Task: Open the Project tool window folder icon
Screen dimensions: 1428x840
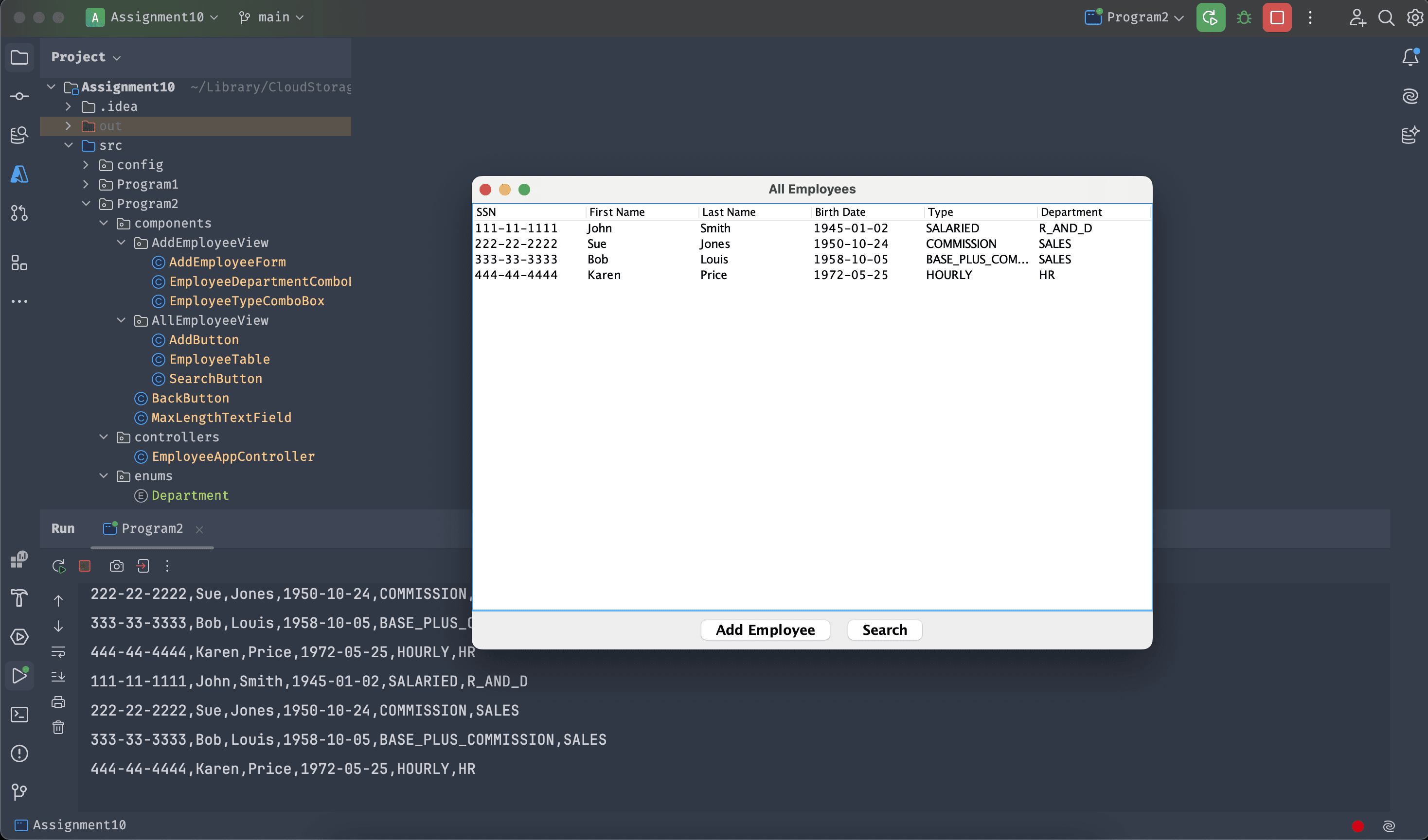Action: [19, 57]
